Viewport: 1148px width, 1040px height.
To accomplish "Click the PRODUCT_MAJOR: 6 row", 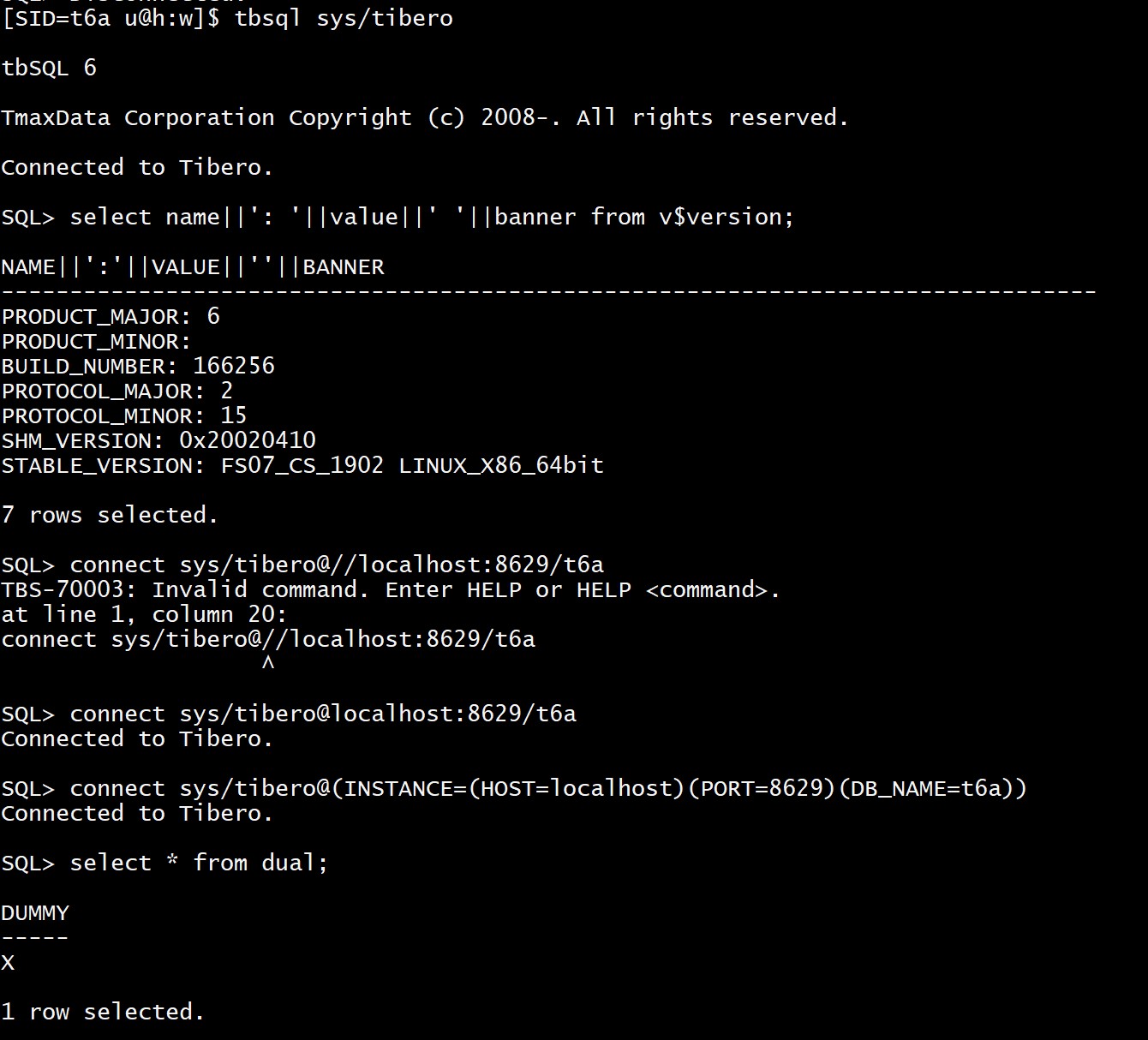I will pos(111,316).
